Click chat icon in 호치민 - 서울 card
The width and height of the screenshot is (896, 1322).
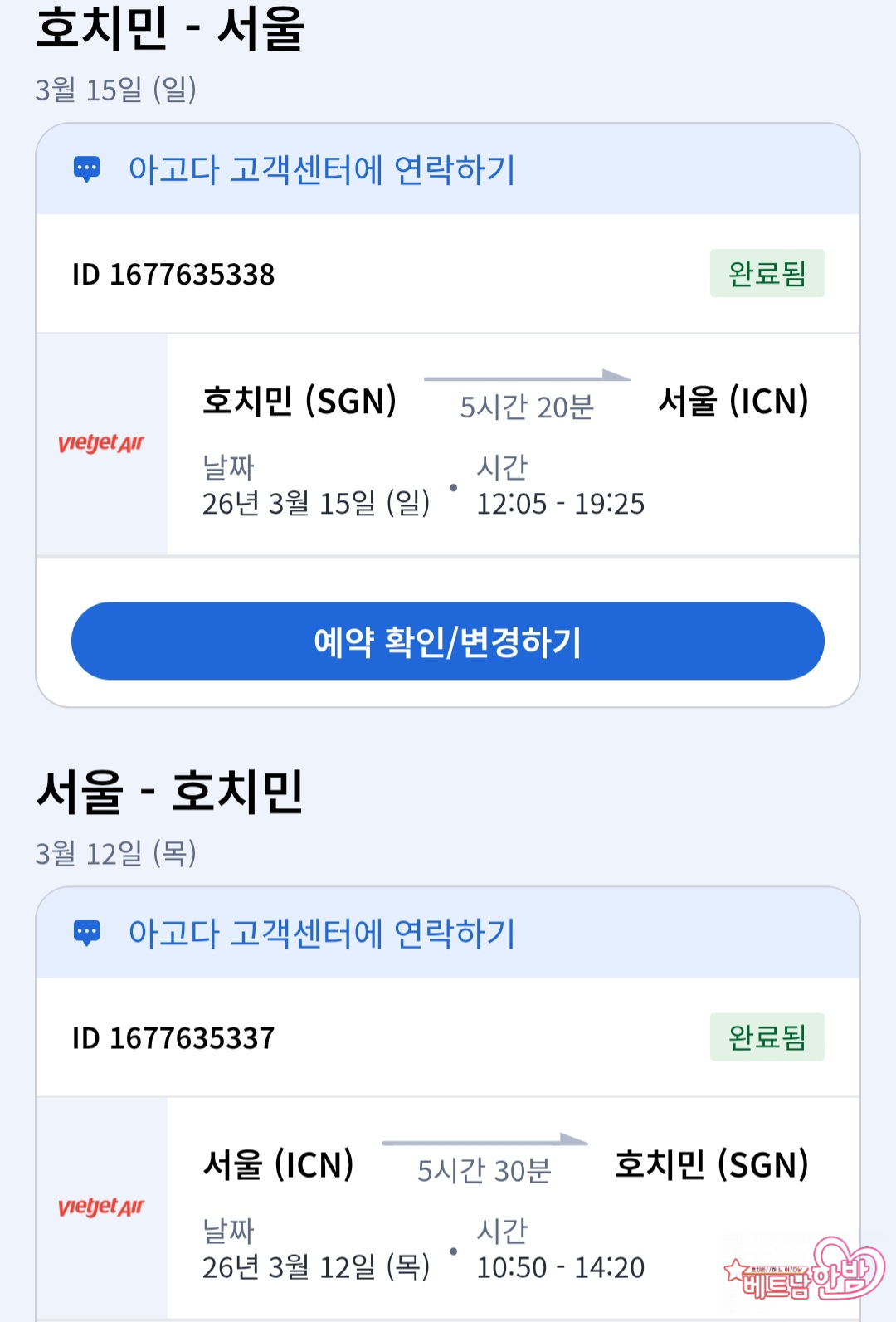click(87, 169)
